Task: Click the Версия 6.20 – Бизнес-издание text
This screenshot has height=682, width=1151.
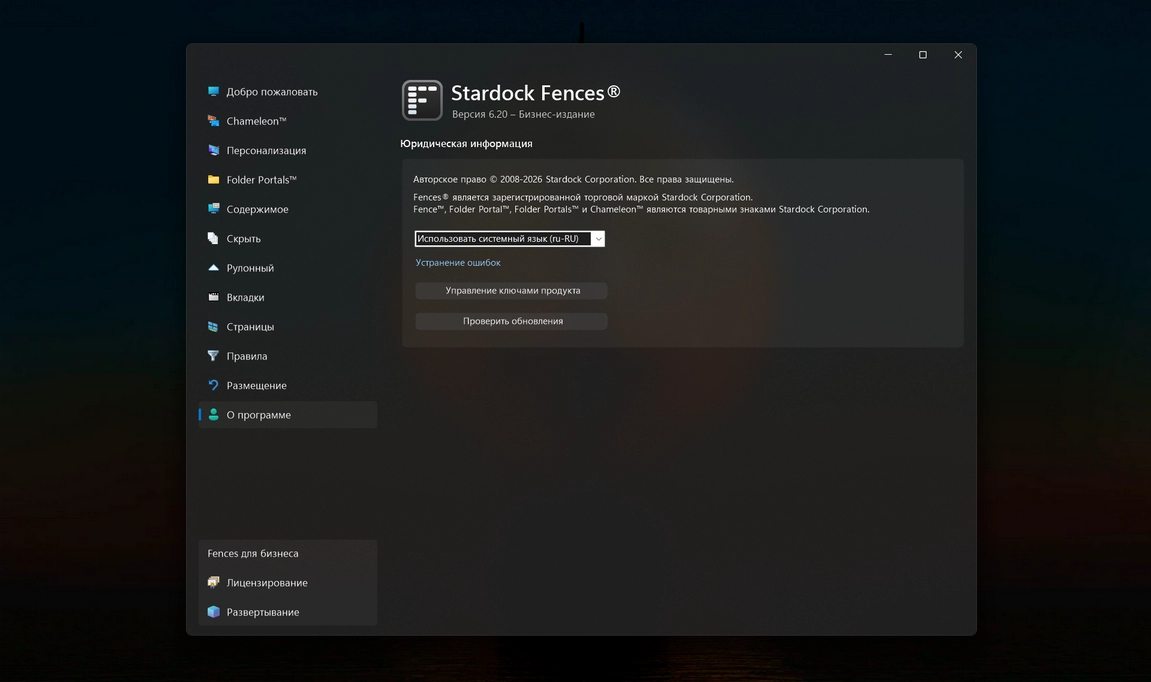Action: coord(523,115)
